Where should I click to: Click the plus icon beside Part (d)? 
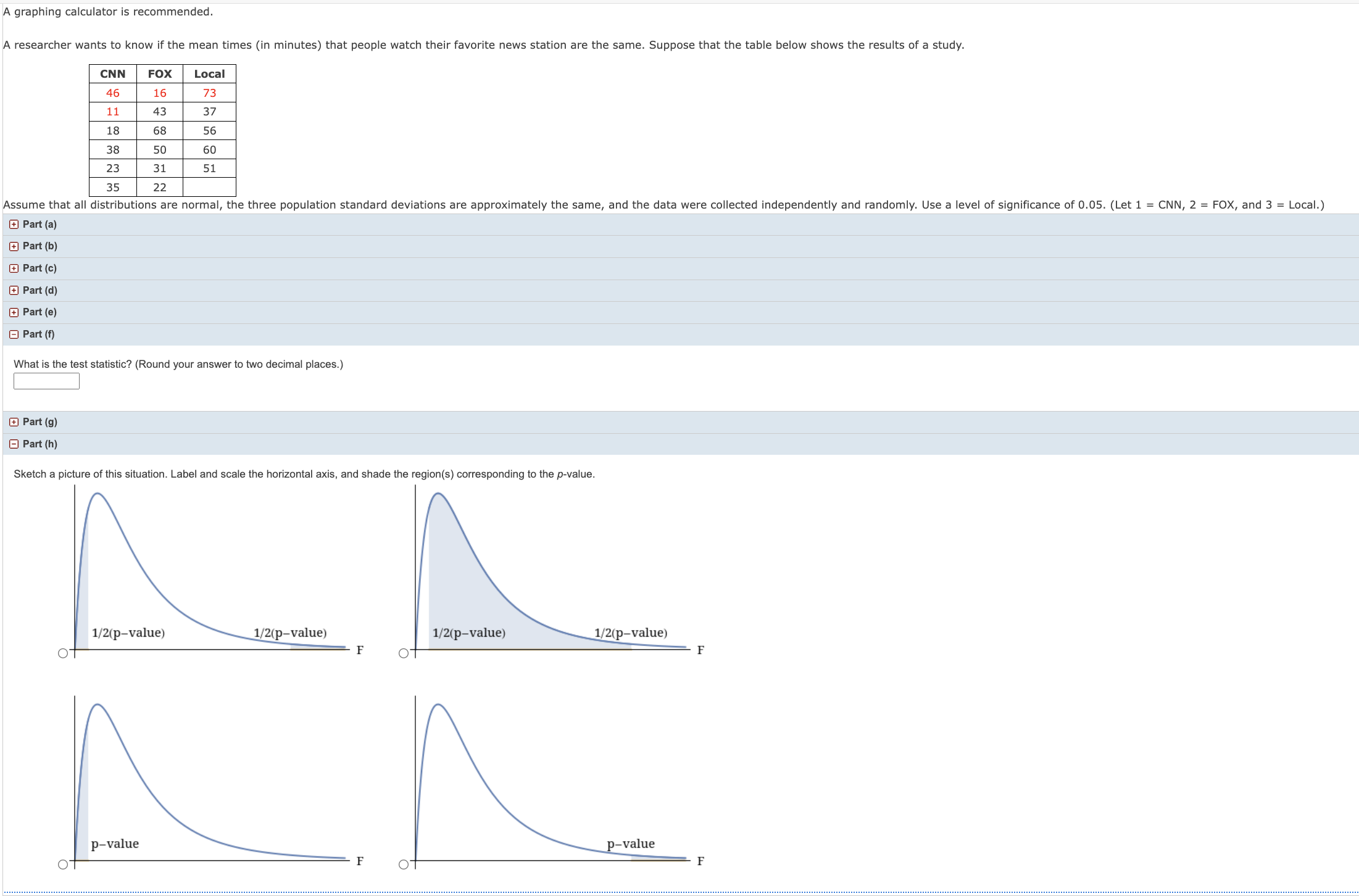pyautogui.click(x=14, y=291)
